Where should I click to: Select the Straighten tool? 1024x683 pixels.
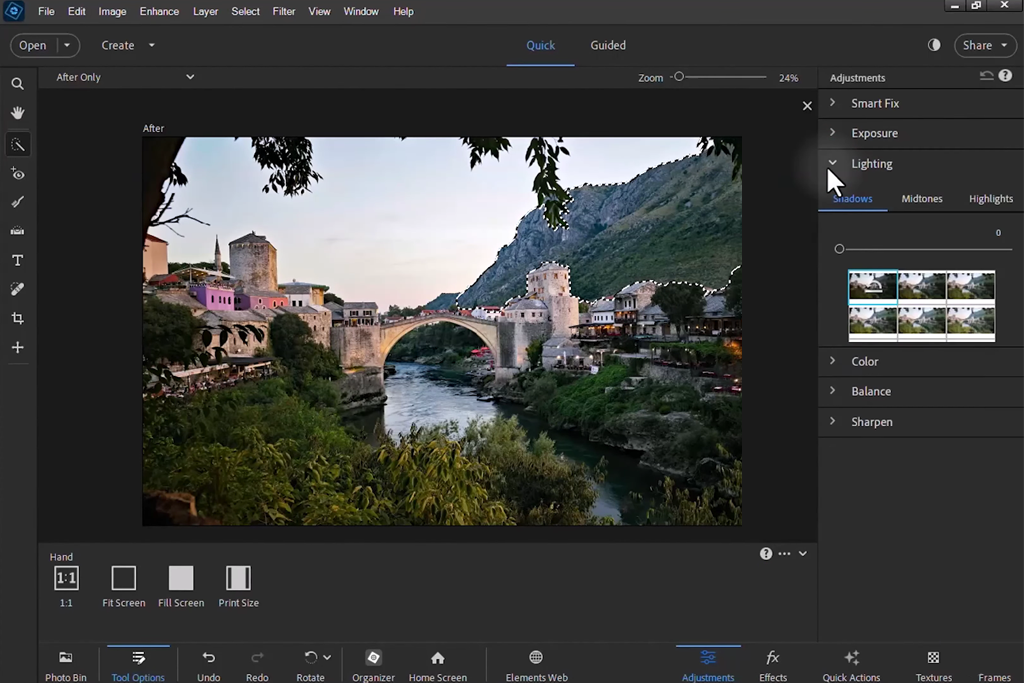click(x=18, y=231)
